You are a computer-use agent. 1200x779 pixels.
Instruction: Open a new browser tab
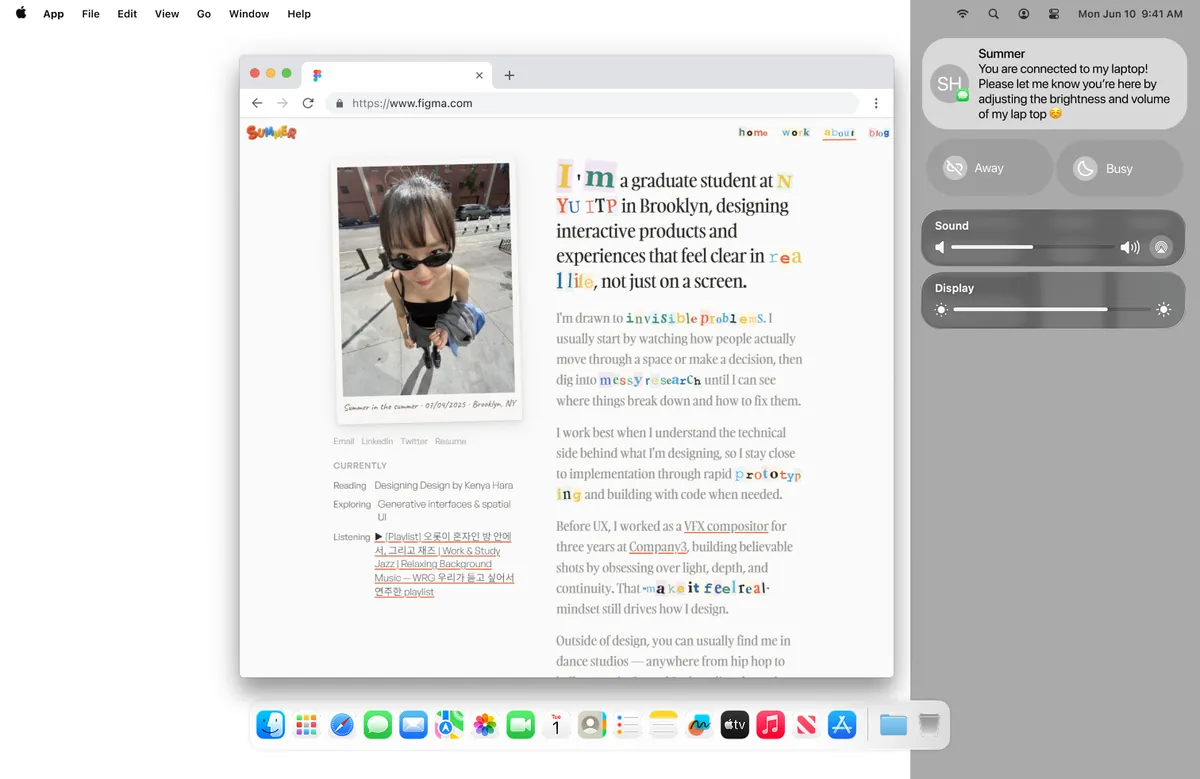click(509, 75)
